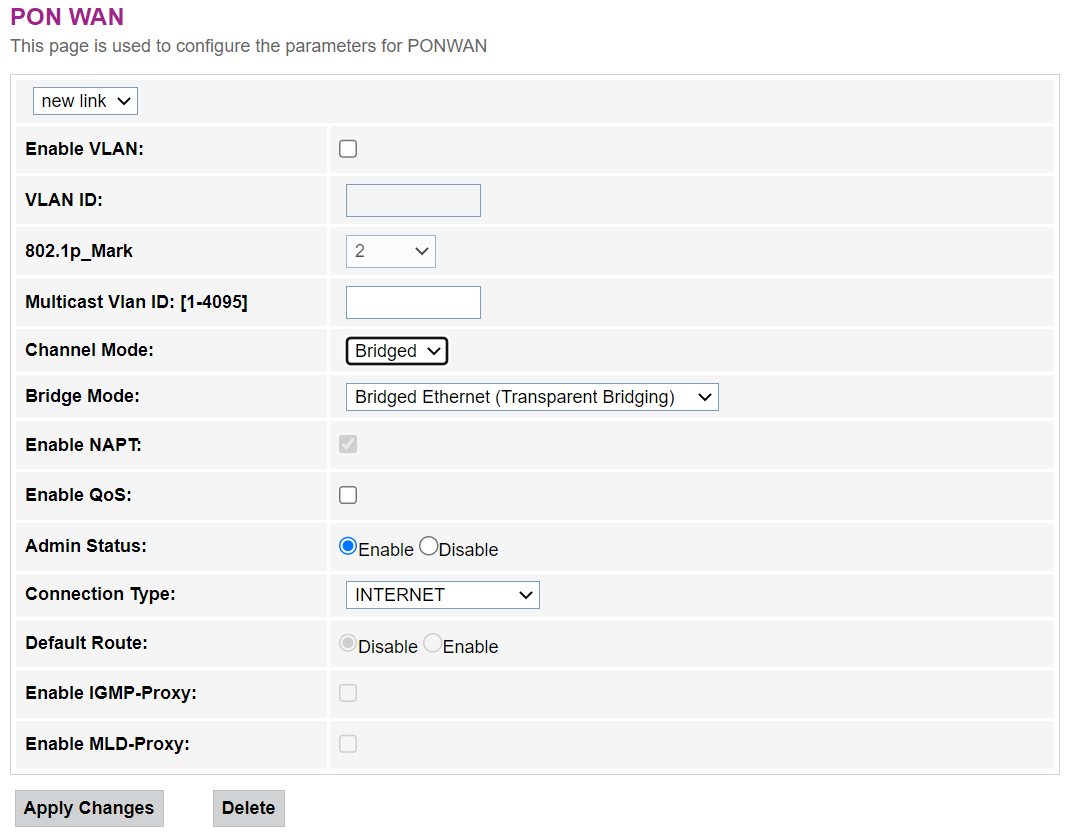The height and width of the screenshot is (834, 1067).
Task: Toggle the Enable NAPT checkbox
Action: coord(348,444)
